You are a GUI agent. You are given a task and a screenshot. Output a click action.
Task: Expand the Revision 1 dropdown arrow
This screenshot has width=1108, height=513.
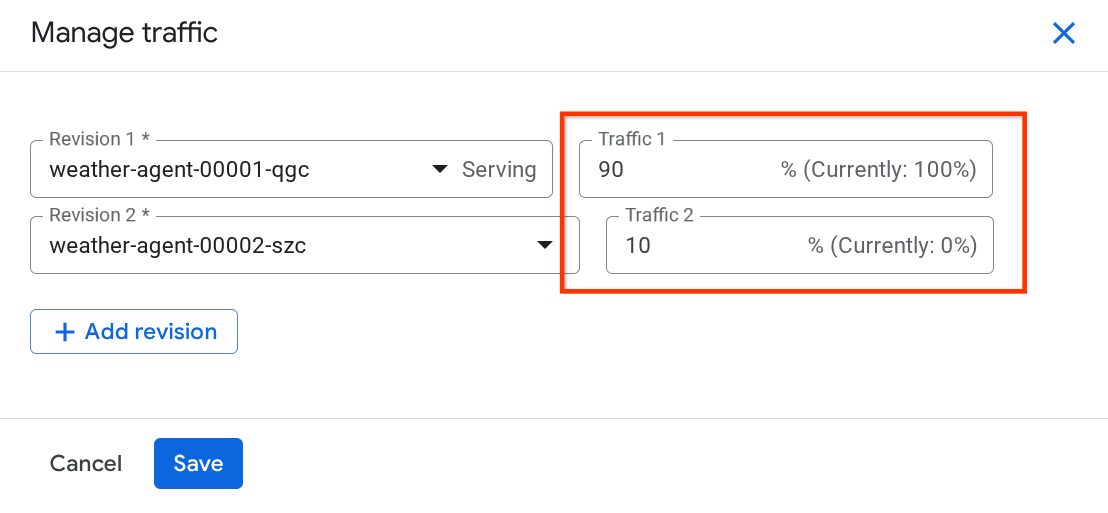tap(439, 170)
